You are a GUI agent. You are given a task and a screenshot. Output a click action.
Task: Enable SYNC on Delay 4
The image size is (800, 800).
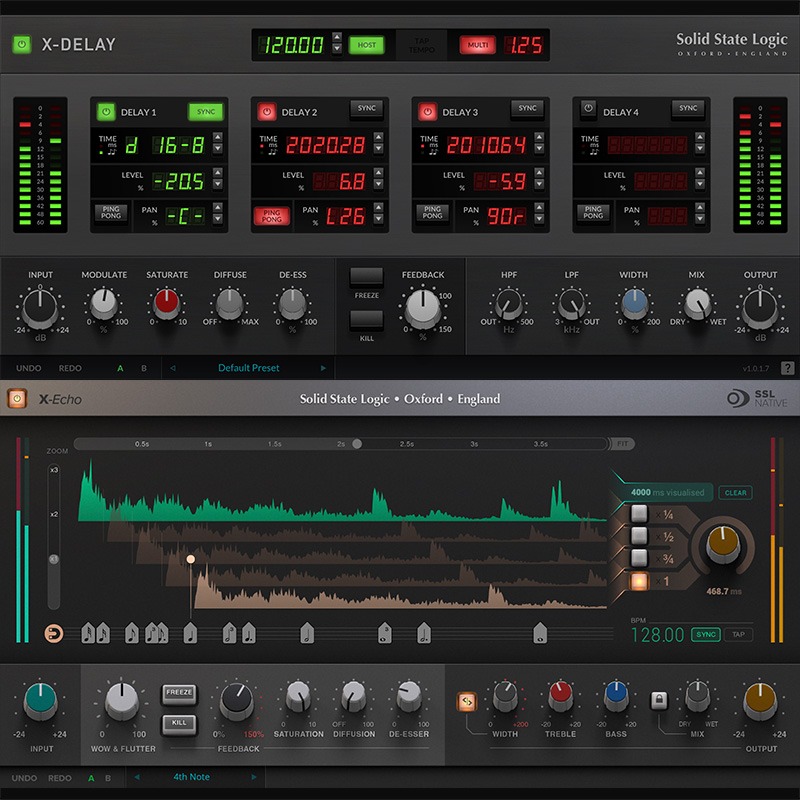point(688,109)
